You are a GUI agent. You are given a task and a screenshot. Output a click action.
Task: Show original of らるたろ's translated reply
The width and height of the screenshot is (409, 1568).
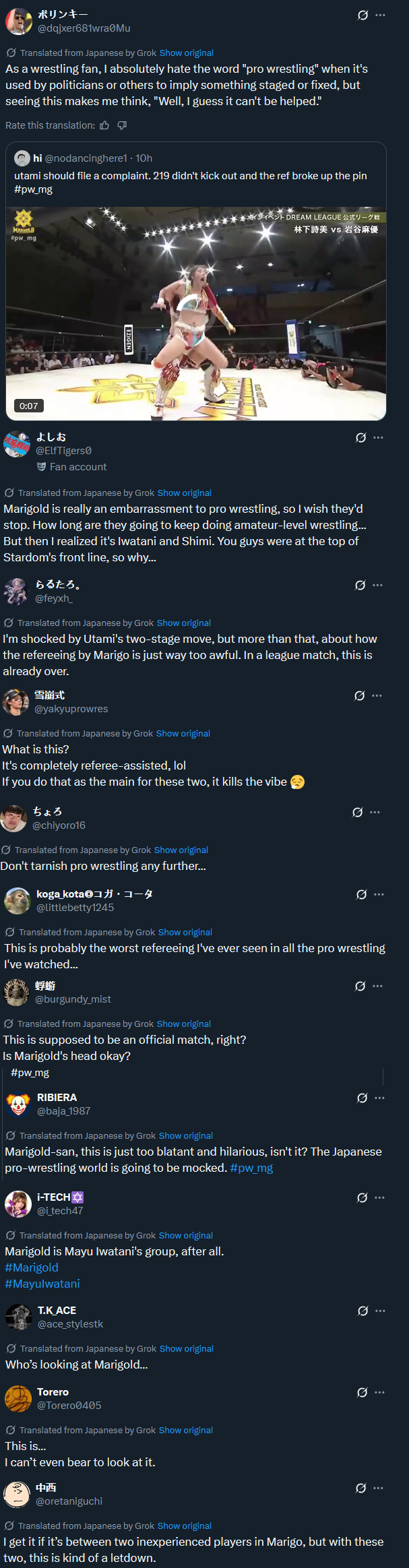(x=183, y=623)
